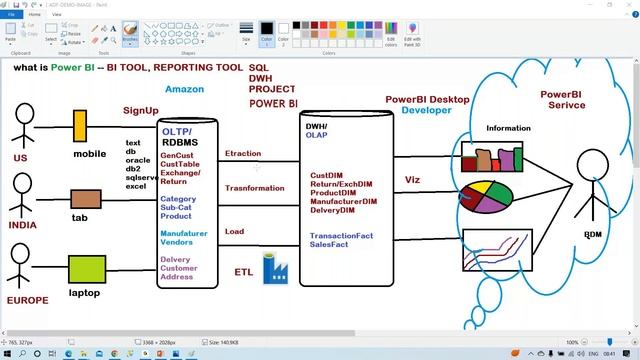The height and width of the screenshot is (360, 640).
Task: Choose the Line shape
Action: tap(147, 26)
